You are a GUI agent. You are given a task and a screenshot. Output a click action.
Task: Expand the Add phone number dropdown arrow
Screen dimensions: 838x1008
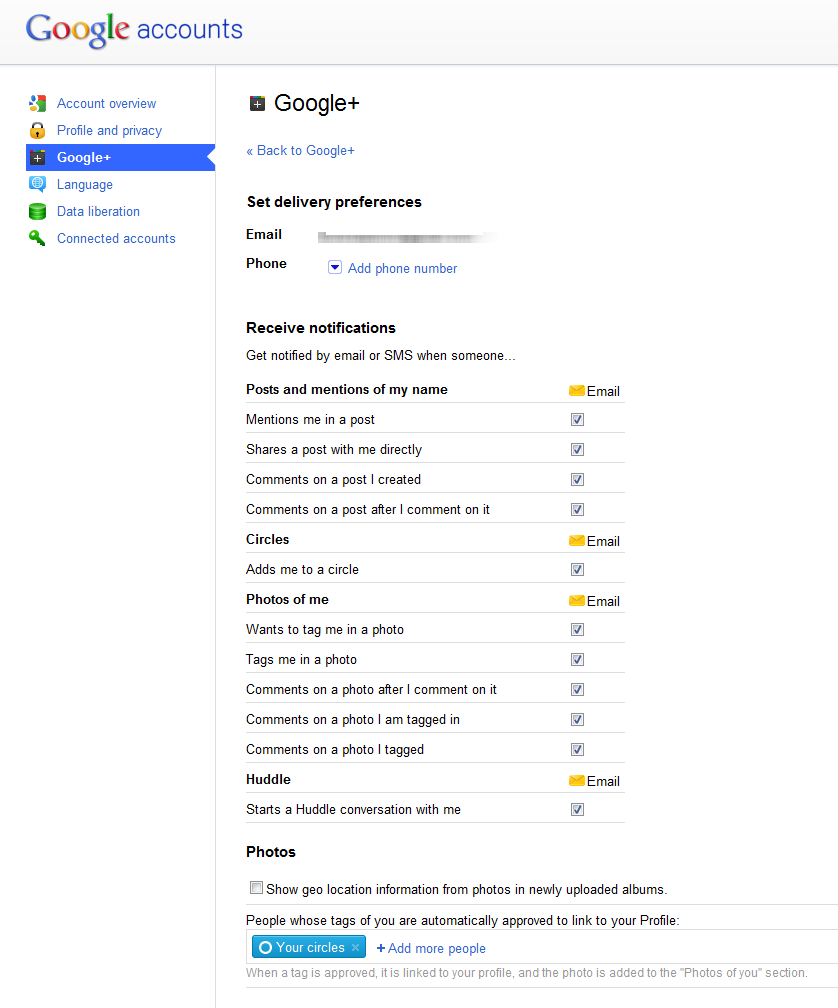(335, 268)
